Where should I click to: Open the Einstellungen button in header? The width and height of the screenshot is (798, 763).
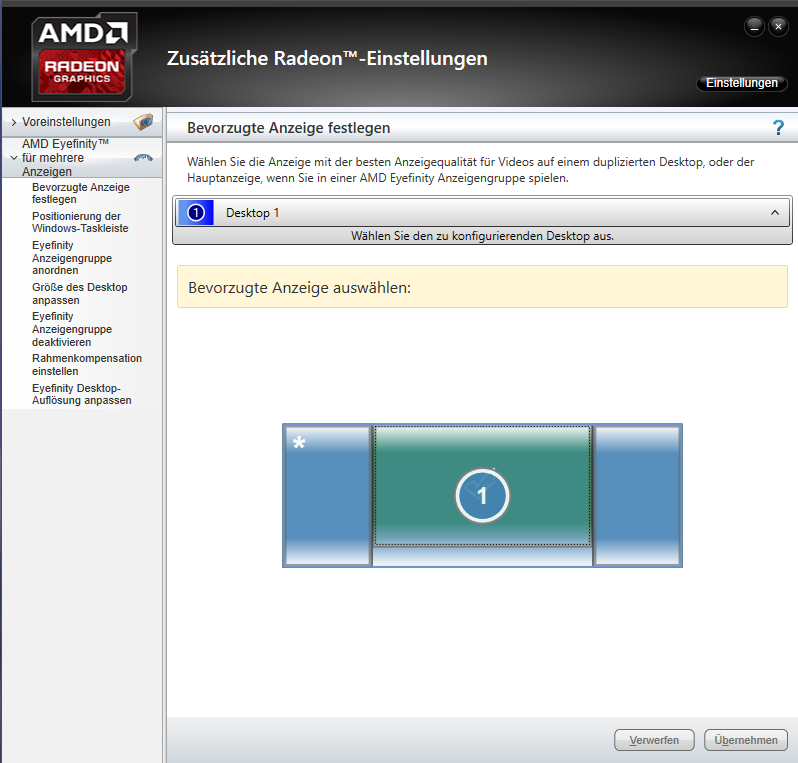[x=742, y=83]
